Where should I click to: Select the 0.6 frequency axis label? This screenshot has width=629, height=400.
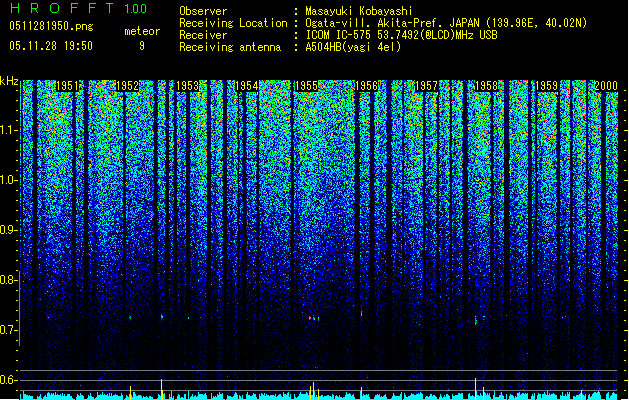point(9,380)
